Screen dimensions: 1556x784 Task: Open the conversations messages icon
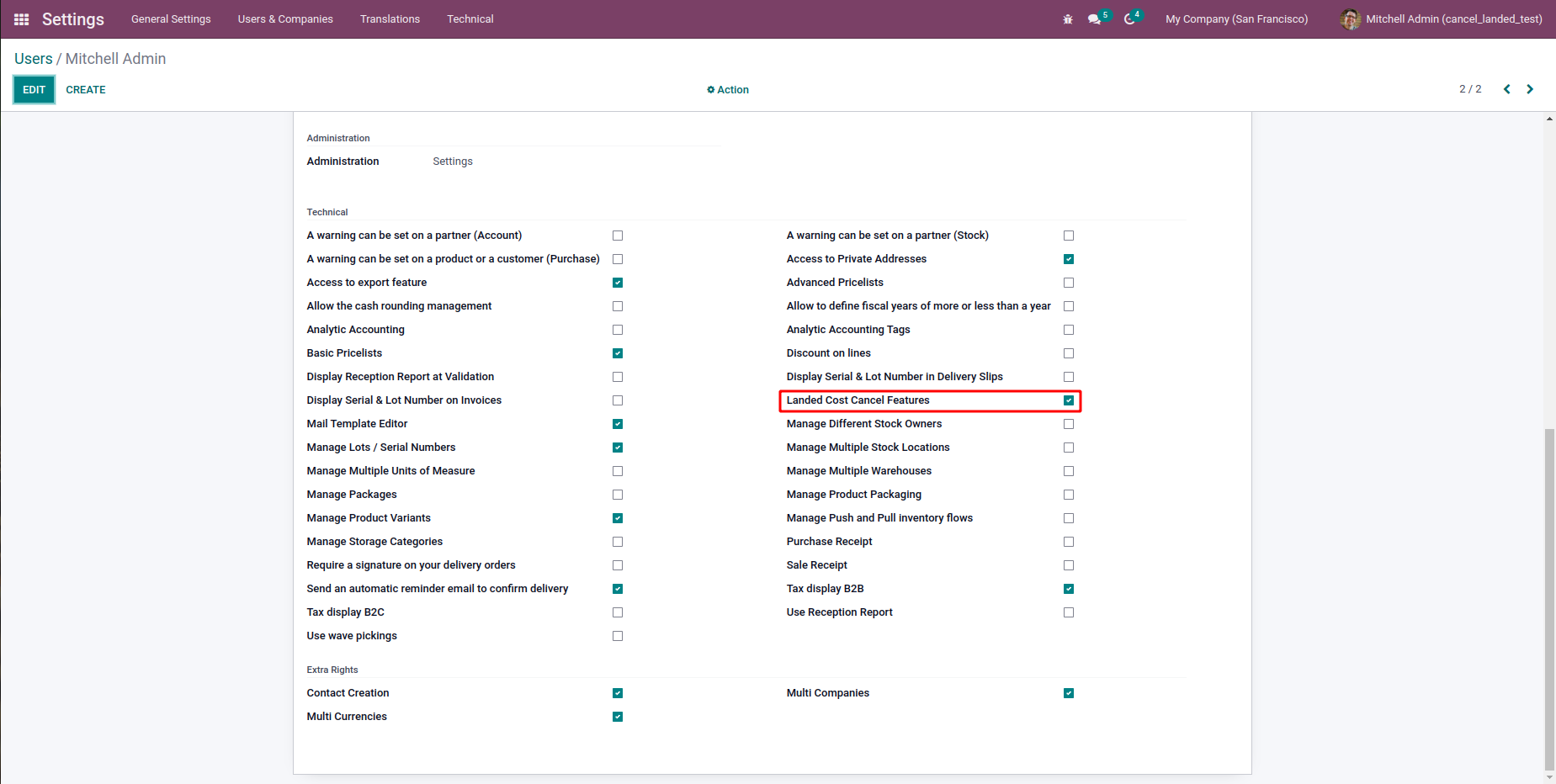(1094, 19)
